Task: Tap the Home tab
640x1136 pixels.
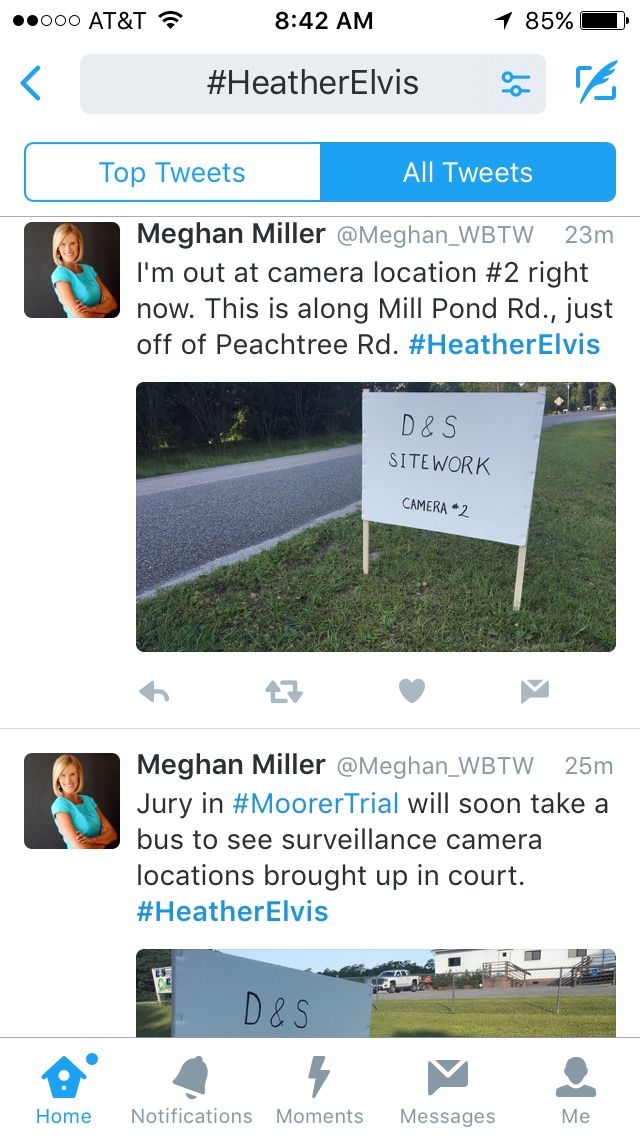Action: [64, 1089]
